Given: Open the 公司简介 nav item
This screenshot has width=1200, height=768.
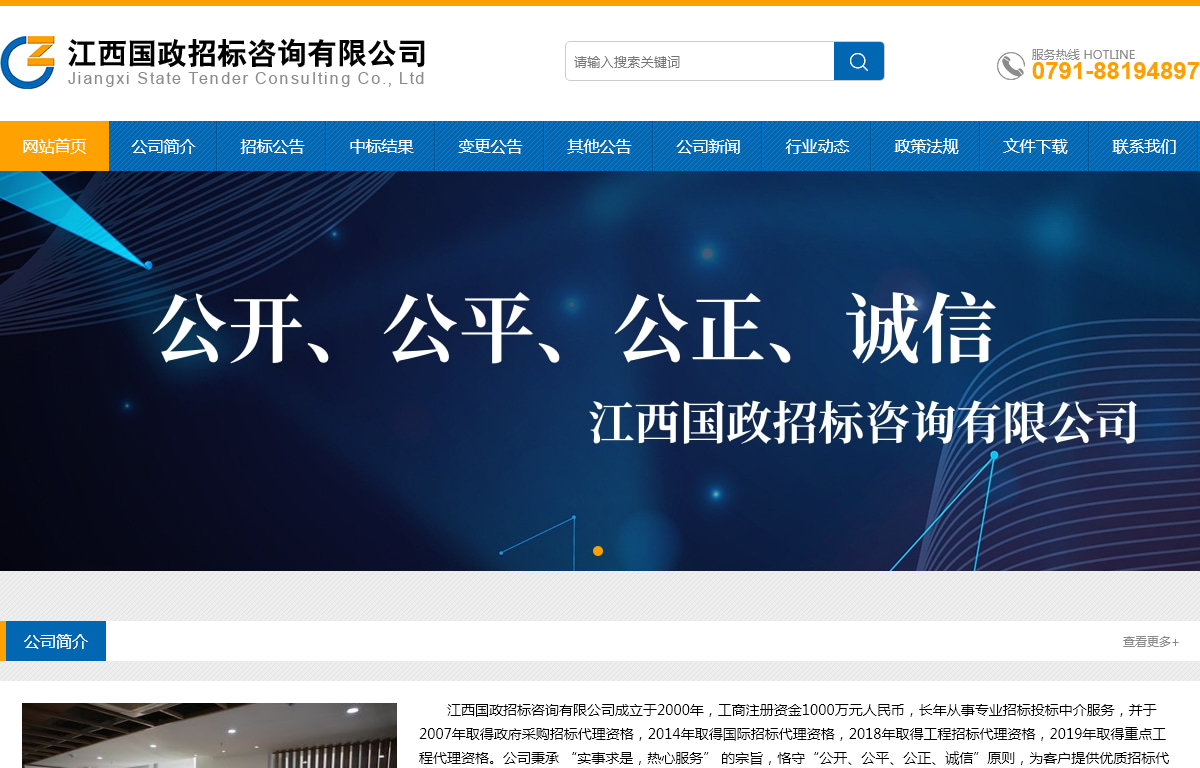Looking at the screenshot, I should click(163, 146).
